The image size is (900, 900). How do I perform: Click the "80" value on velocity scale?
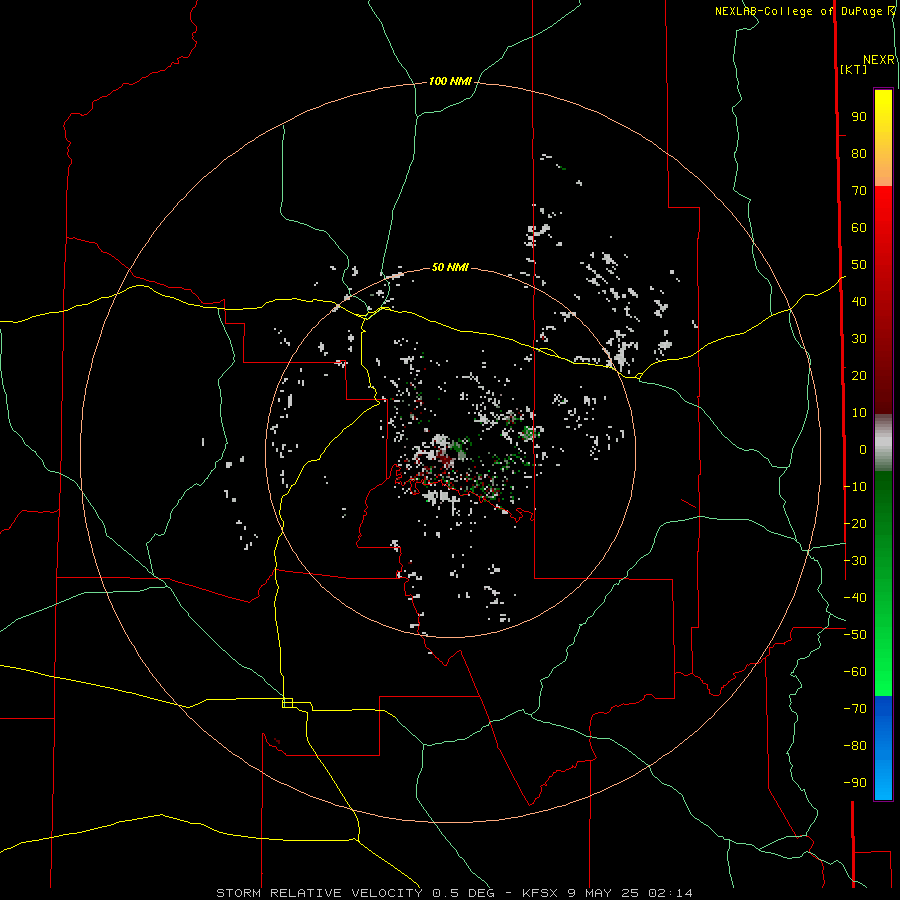point(859,154)
